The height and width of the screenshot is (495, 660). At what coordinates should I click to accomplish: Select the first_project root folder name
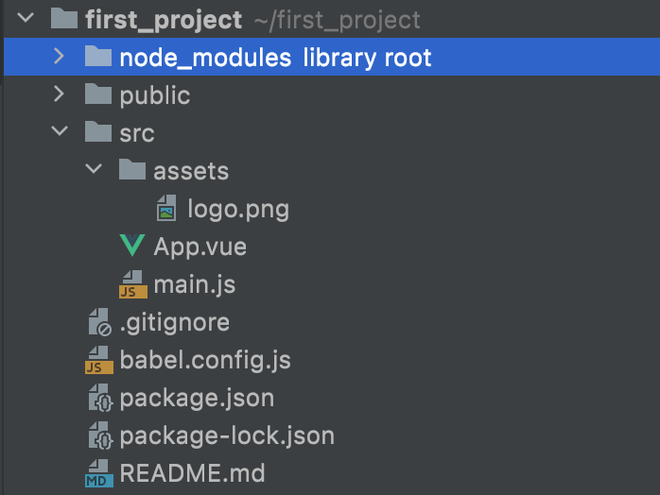coord(164,20)
